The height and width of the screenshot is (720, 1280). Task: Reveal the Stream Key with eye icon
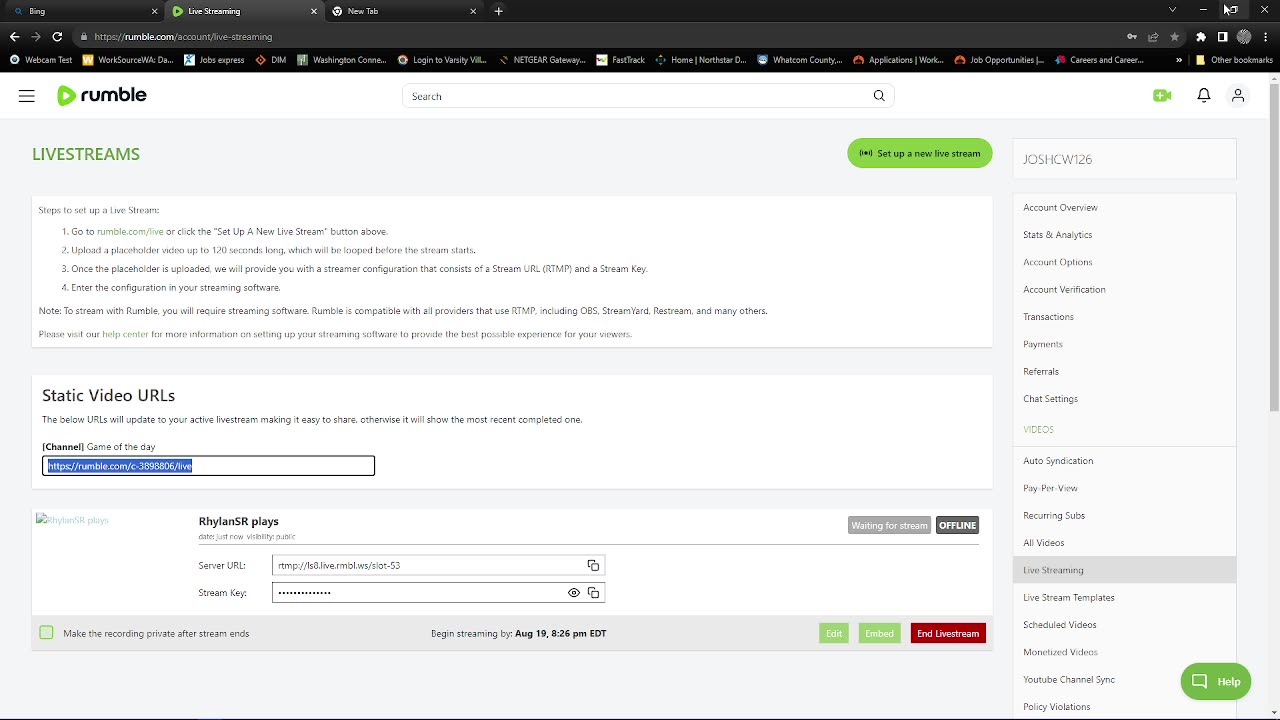pos(574,593)
